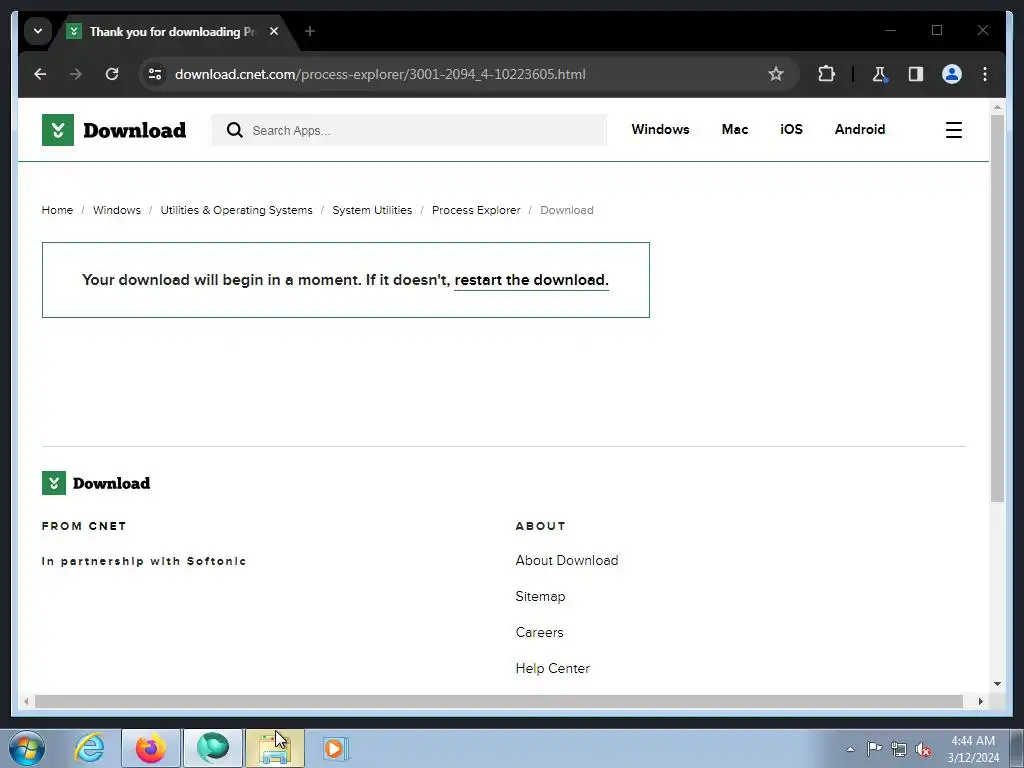Open Careers footer link

click(539, 632)
